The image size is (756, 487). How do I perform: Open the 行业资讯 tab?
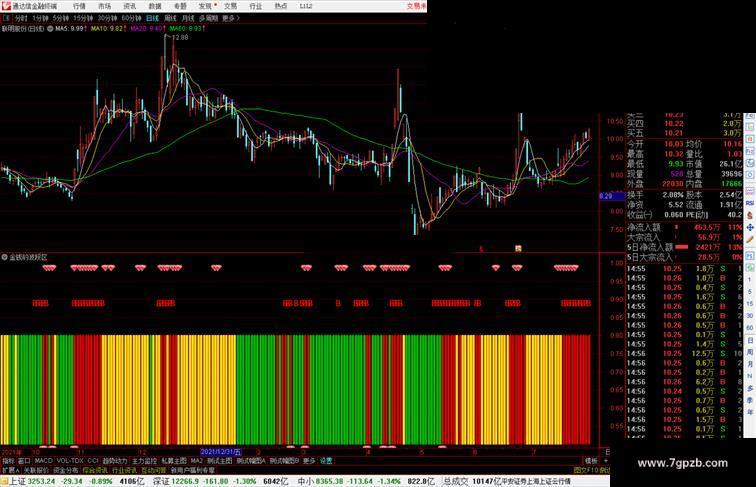(x=124, y=470)
